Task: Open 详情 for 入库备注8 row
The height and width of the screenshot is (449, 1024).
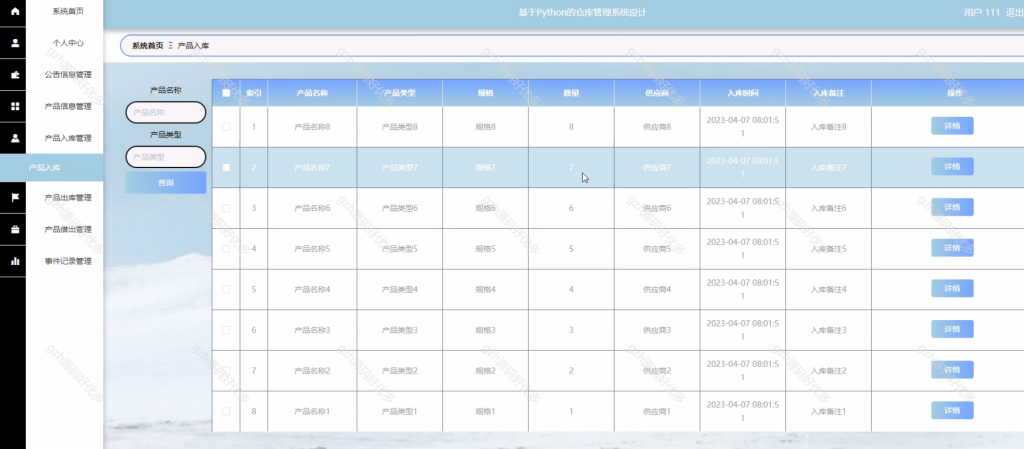Action: [x=952, y=126]
